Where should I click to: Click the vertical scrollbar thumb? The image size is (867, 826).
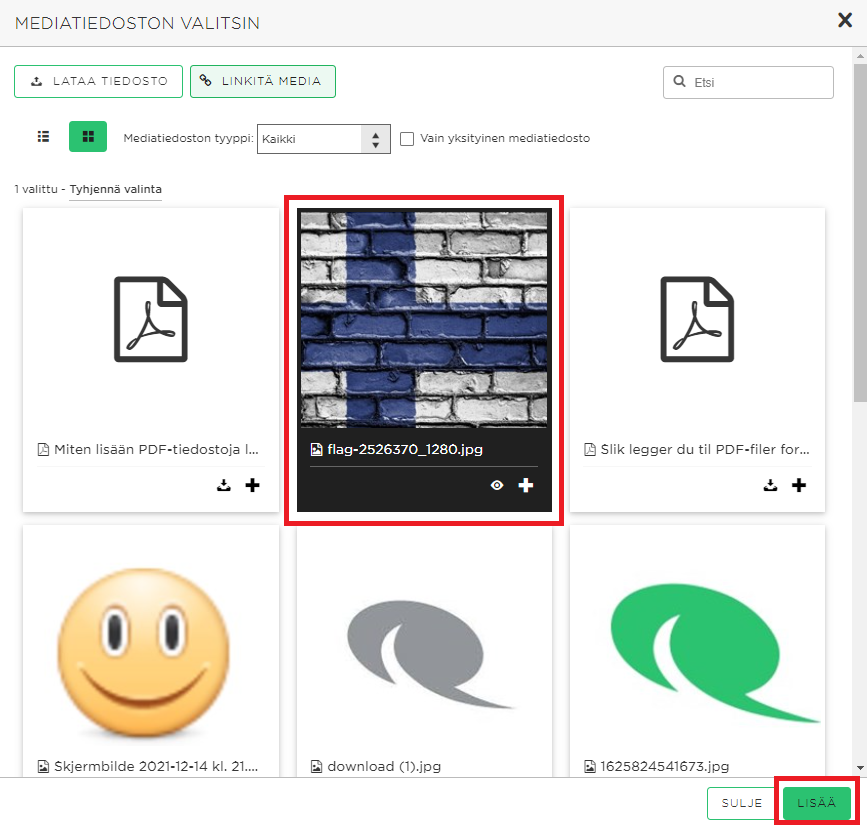tap(860, 232)
